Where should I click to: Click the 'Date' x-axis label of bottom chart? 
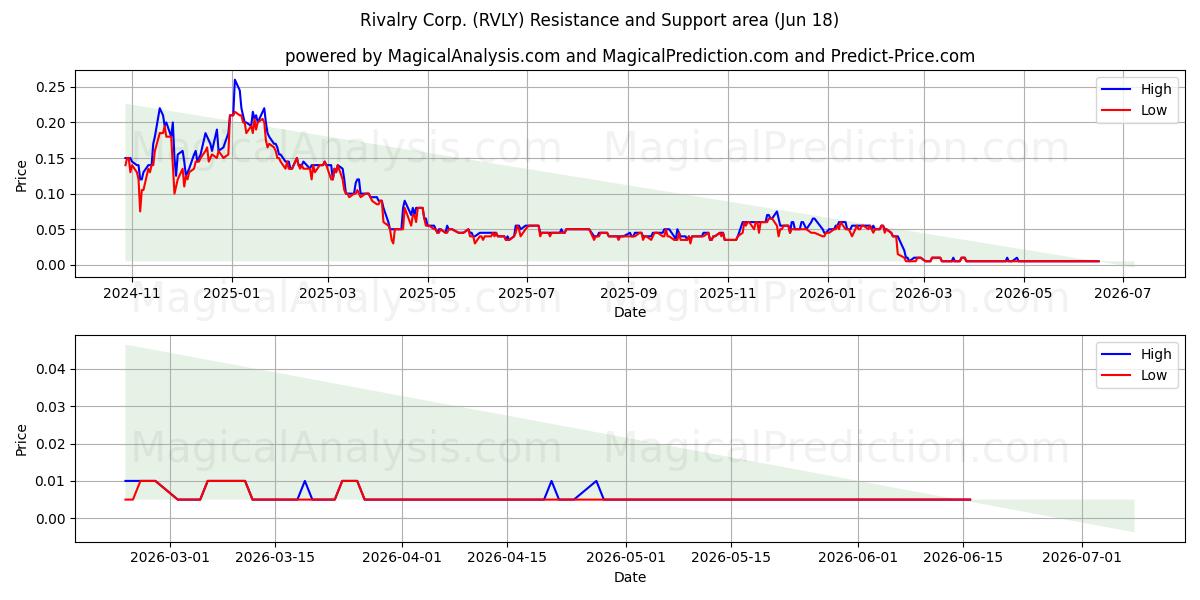coord(630,577)
